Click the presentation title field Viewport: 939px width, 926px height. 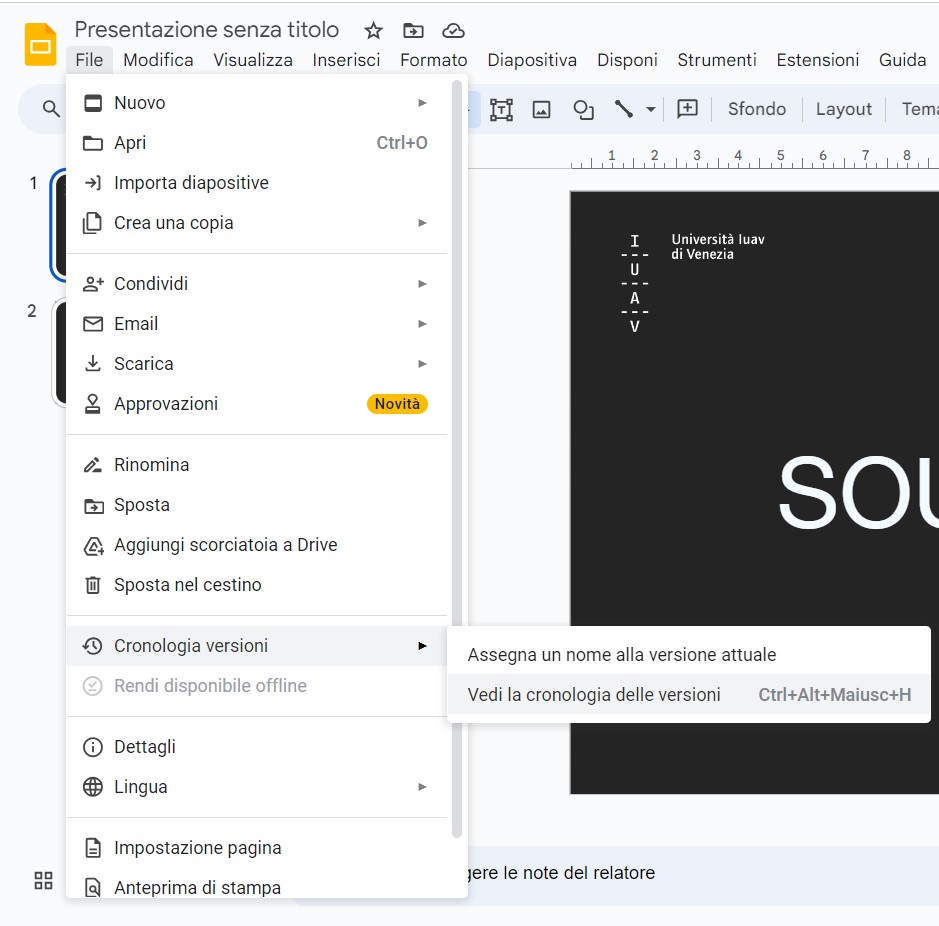207,30
